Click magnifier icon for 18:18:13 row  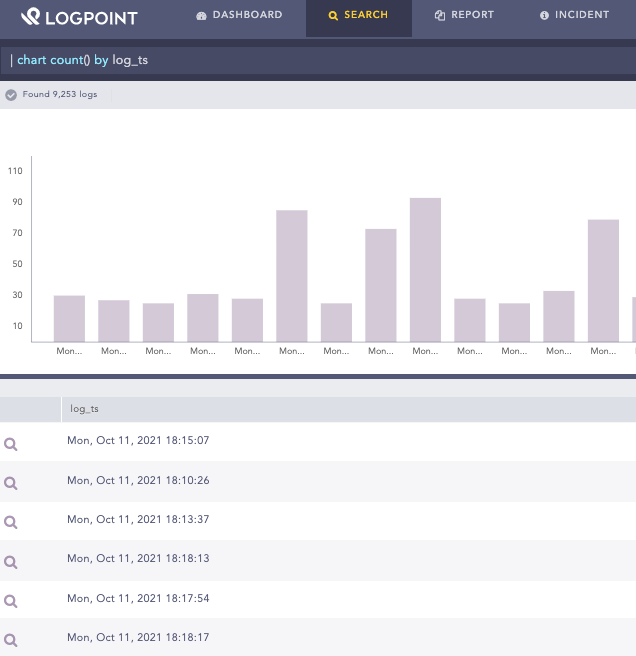(x=11, y=561)
